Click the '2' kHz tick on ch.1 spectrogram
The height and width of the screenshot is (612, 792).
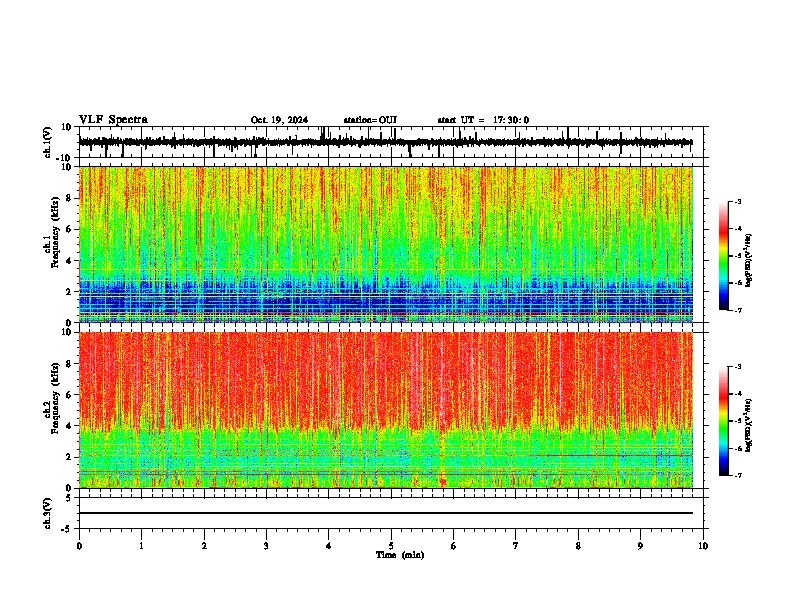tap(69, 291)
